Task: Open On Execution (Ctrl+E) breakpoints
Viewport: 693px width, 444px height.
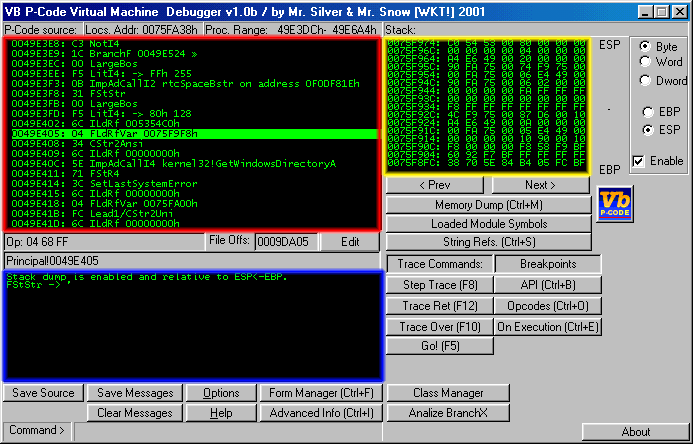Action: [x=548, y=327]
